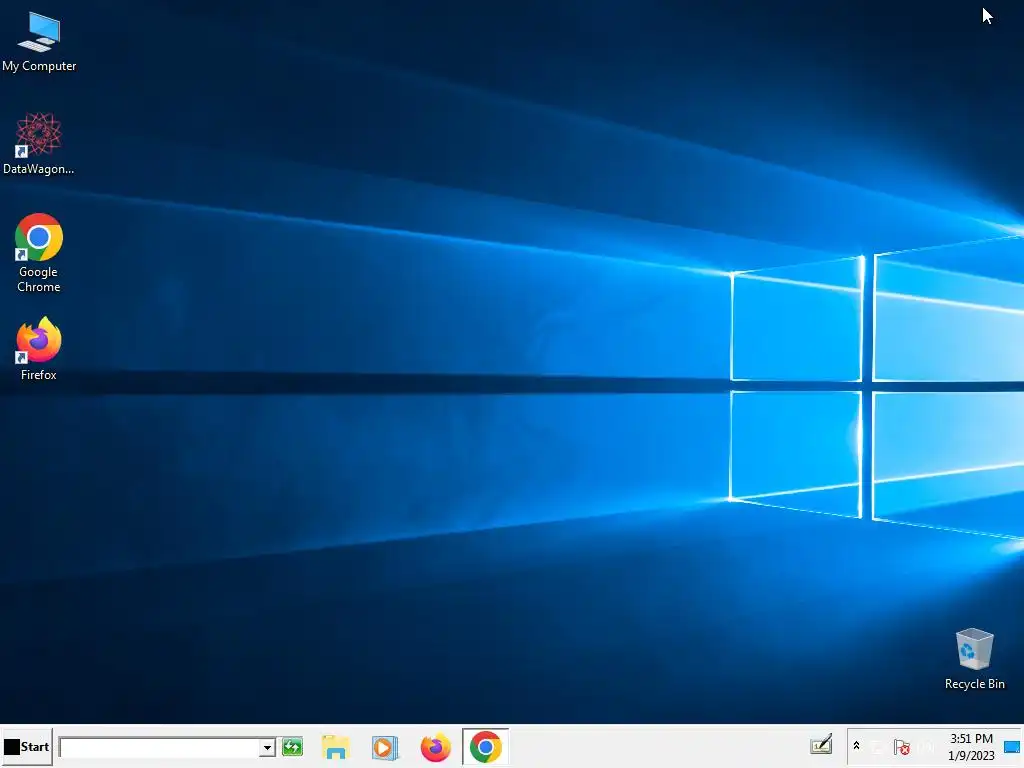Select the Firefox desktop shortcut

[39, 349]
